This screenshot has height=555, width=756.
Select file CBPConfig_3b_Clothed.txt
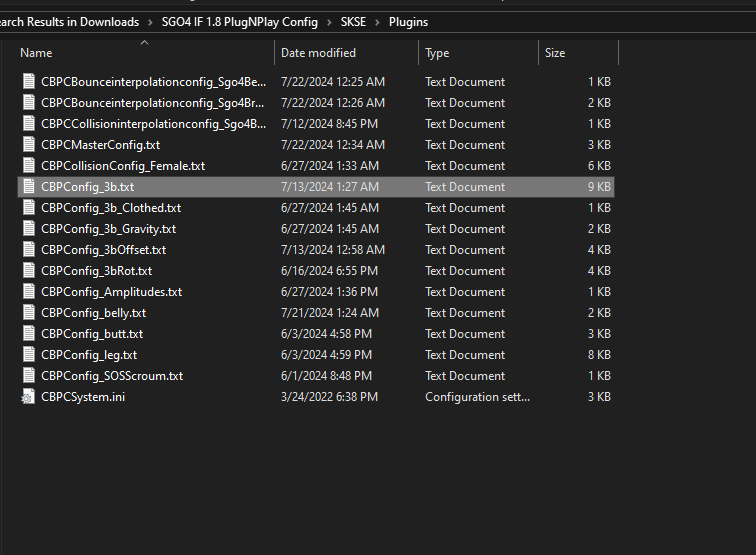tap(111, 208)
